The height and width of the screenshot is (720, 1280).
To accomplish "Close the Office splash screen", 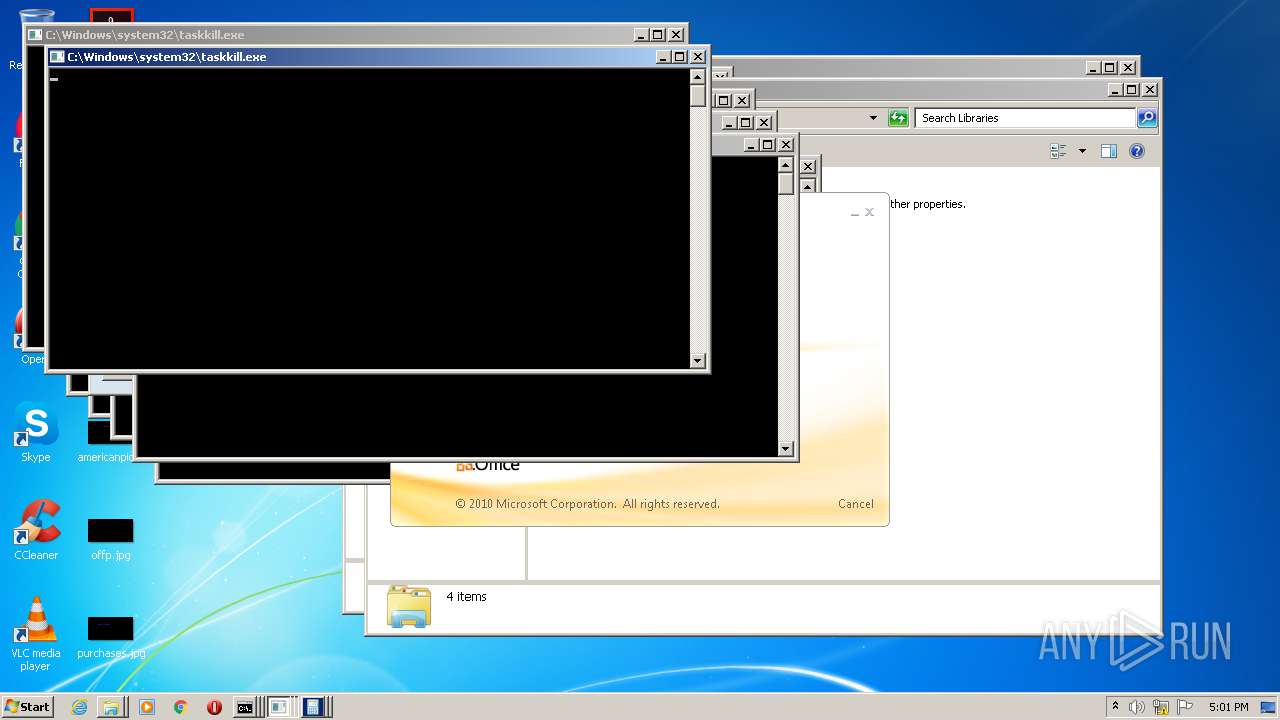I will (869, 212).
